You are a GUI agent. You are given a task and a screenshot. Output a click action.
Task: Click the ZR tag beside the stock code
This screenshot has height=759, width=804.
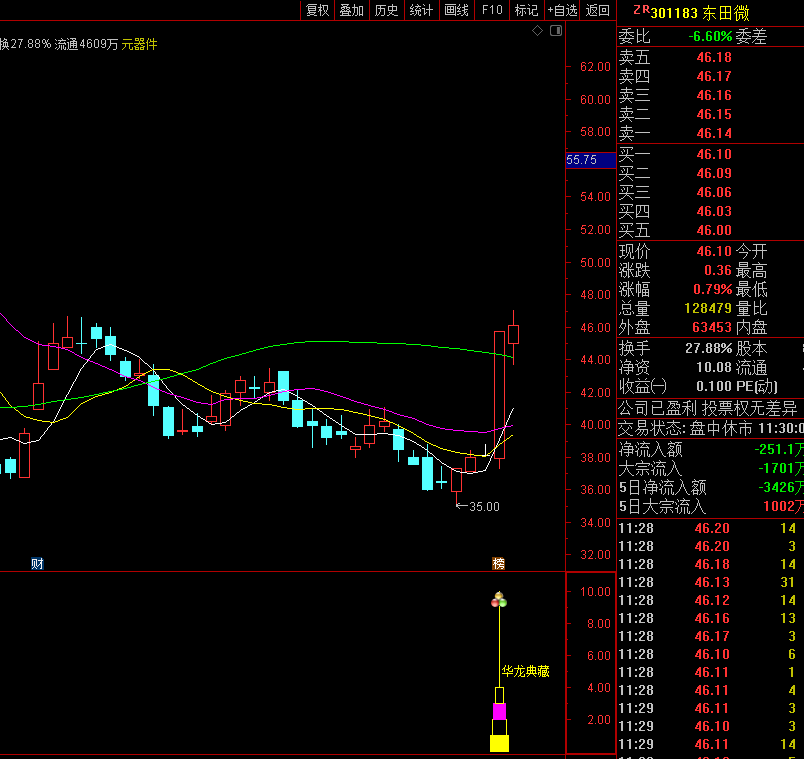tap(641, 10)
